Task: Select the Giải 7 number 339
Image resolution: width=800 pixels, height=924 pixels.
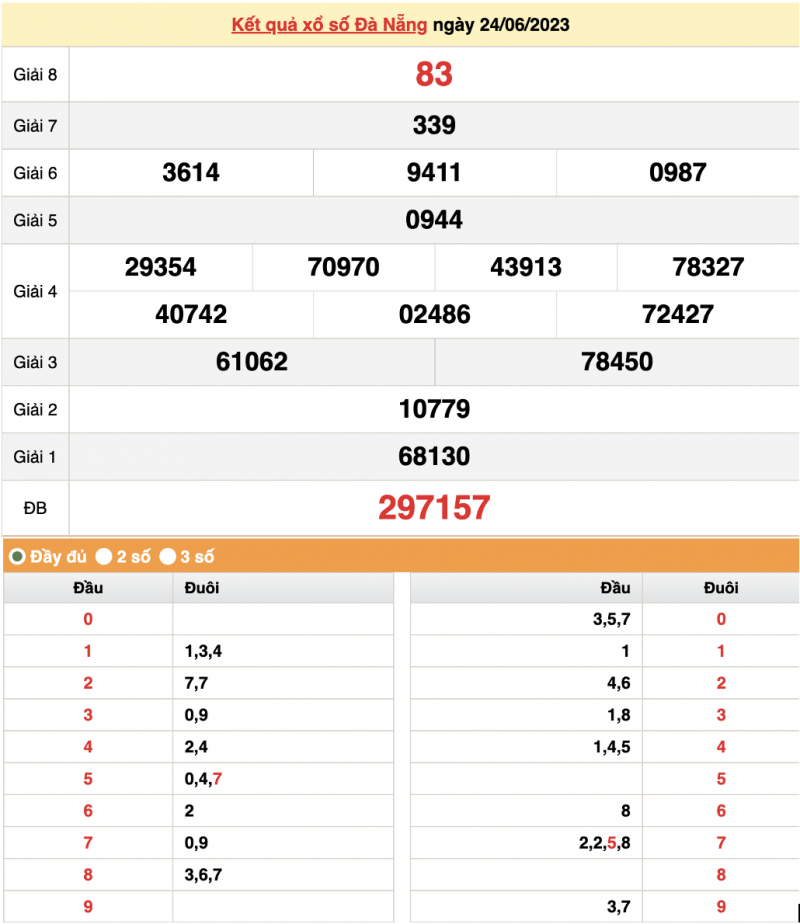Action: [x=434, y=125]
